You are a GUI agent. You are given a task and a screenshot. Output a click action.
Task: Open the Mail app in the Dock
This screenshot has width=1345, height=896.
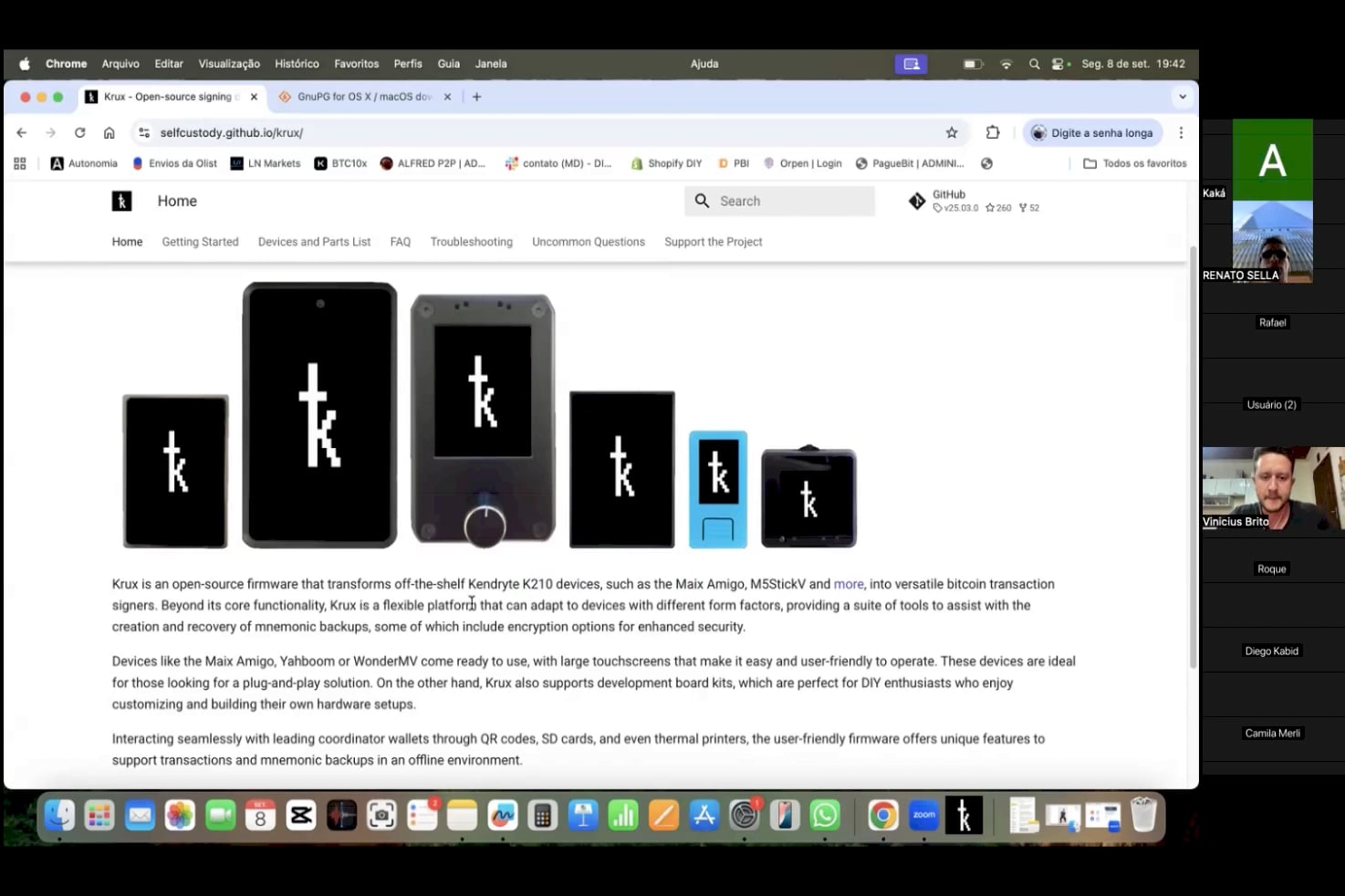tap(140, 815)
